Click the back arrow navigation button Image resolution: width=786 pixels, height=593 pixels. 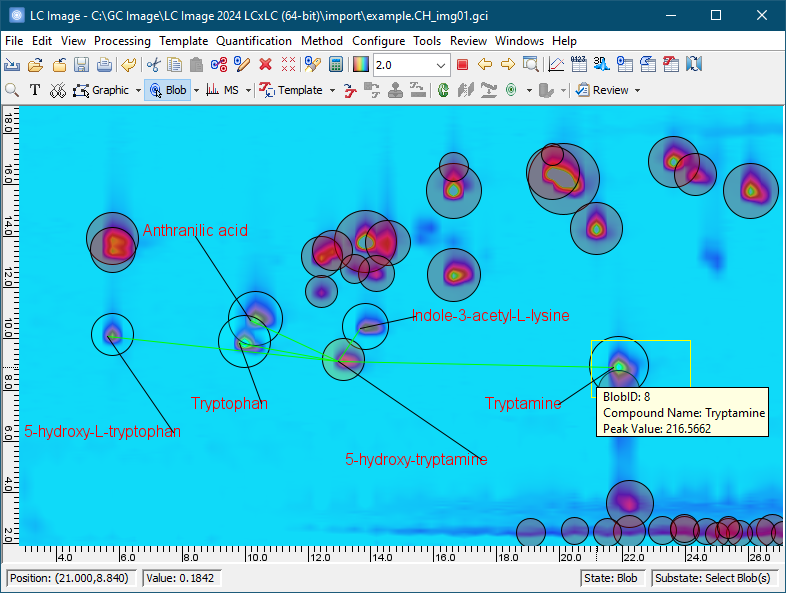(485, 65)
